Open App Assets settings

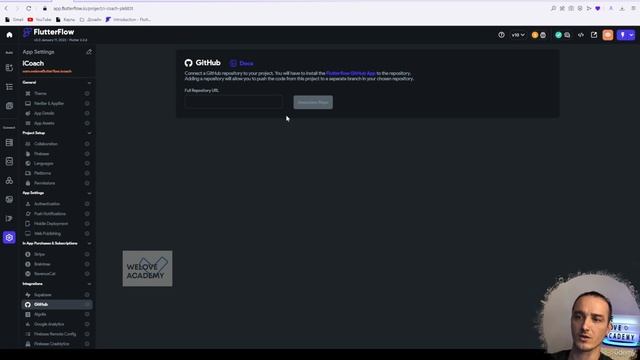[x=57, y=123]
